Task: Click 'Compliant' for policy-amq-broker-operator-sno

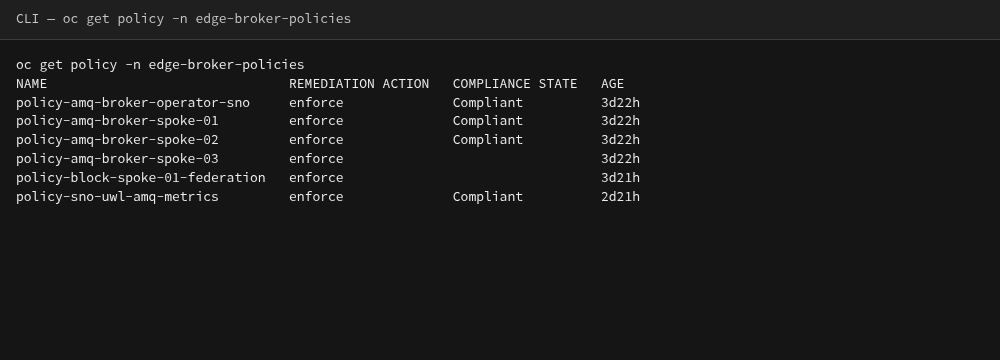Action: point(488,103)
